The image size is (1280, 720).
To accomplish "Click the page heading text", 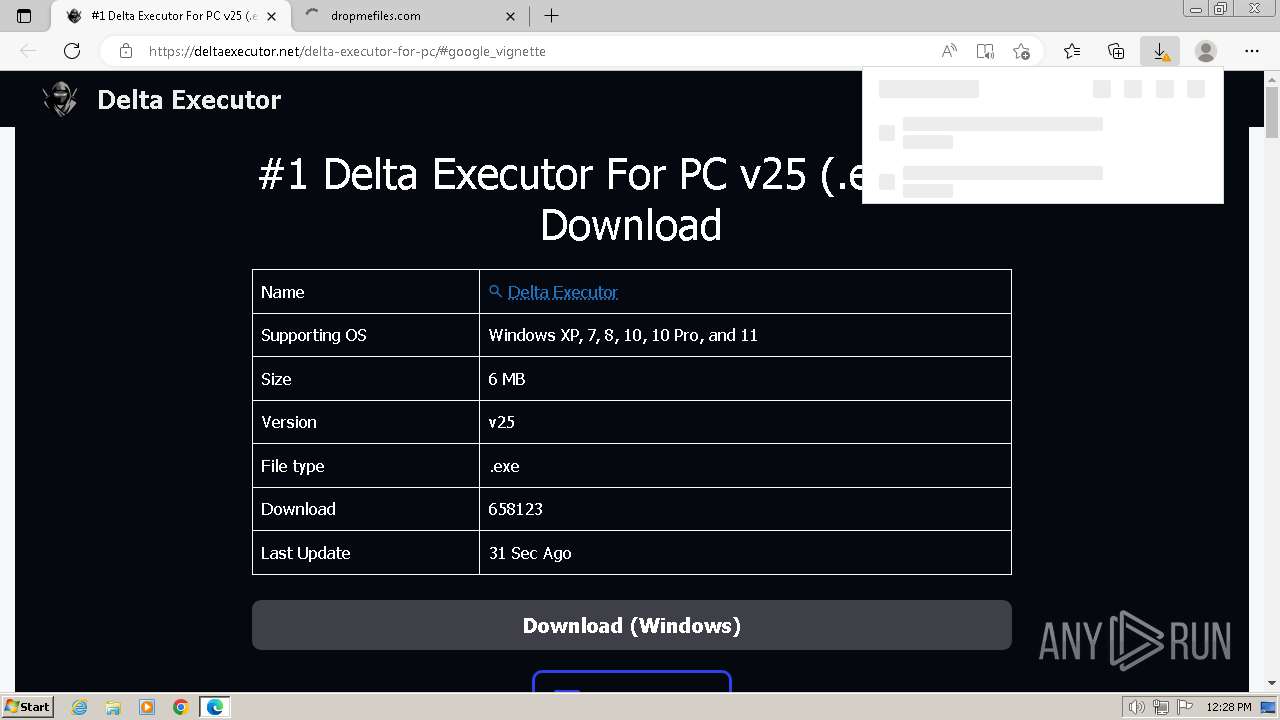I will coord(630,200).
